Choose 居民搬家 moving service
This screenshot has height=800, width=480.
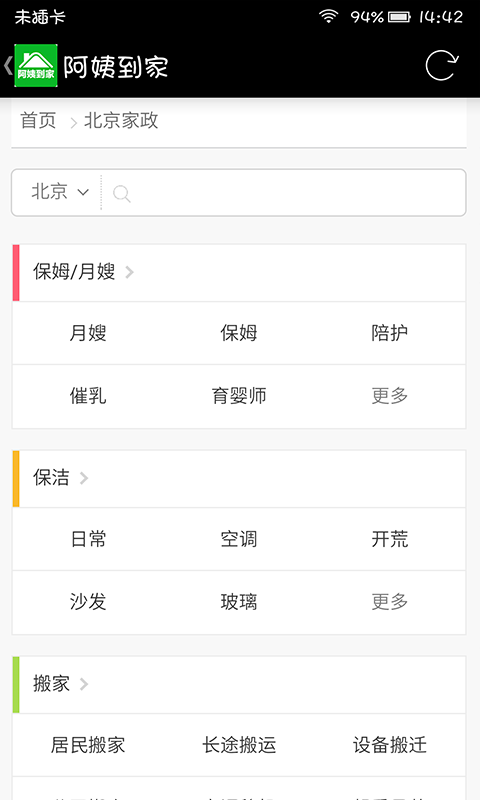(88, 745)
